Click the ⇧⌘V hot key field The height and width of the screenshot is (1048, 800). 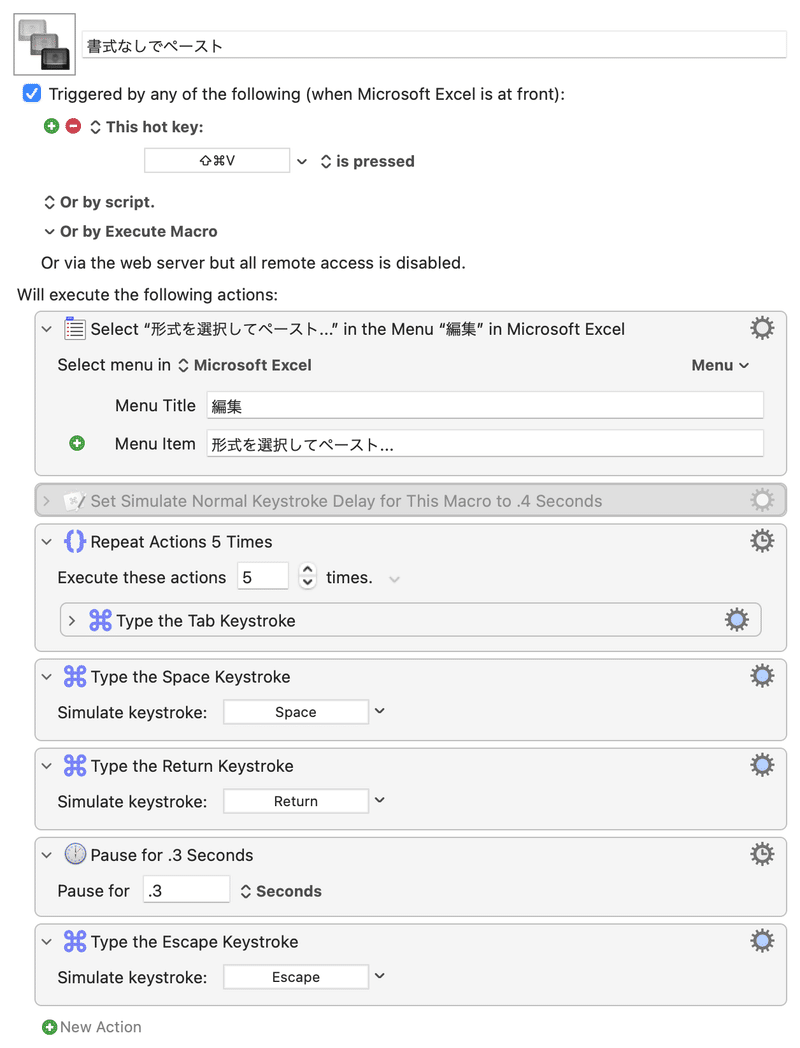(x=217, y=161)
